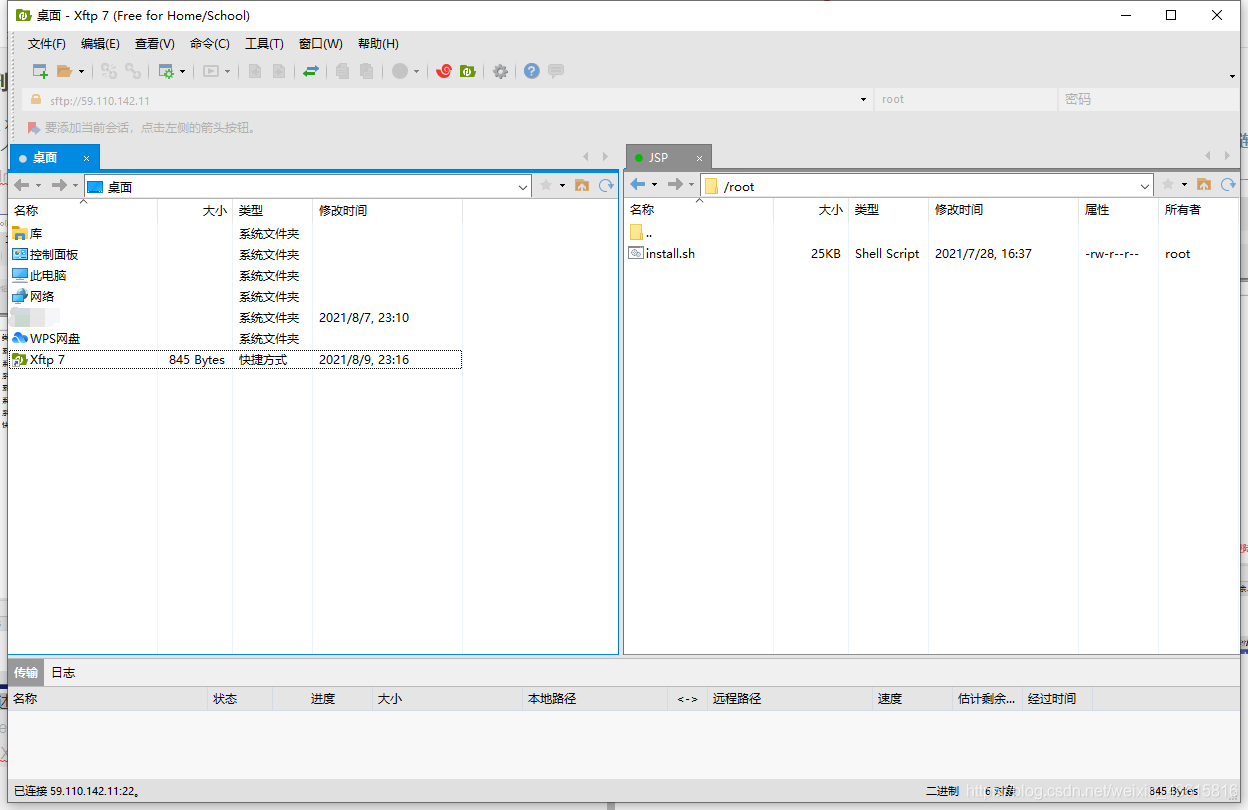Click the Copy toolbar icon

click(x=343, y=71)
